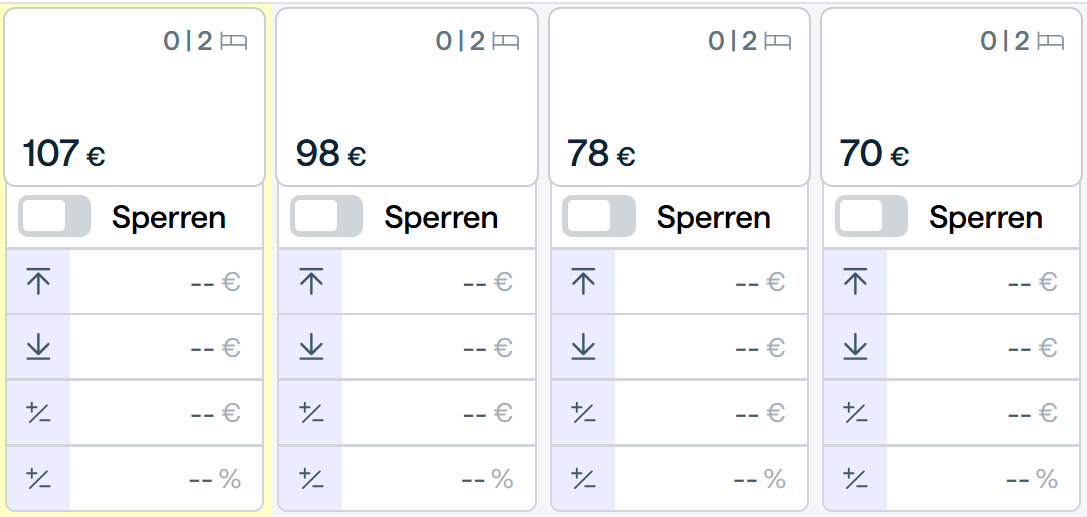Click percent adjustment field in the 78 € column
This screenshot has height=517, width=1087.
711,478
